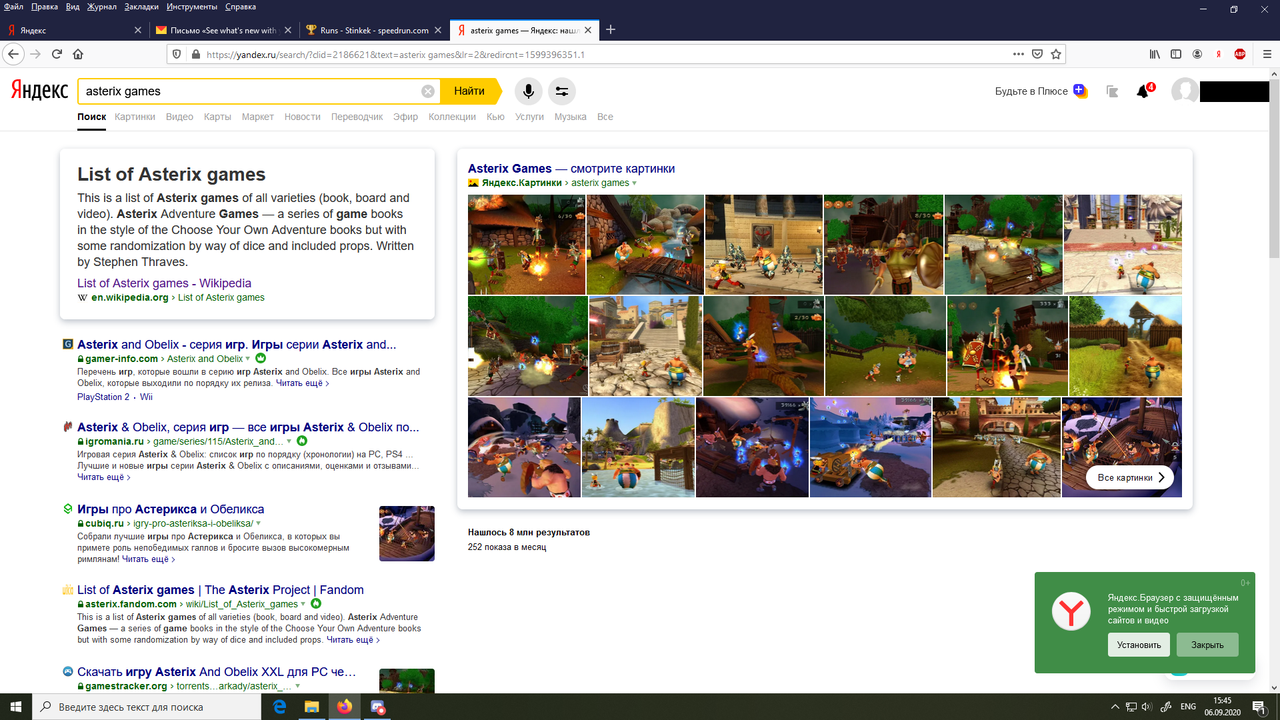This screenshot has height=720, width=1280.
Task: Click PlayStation 2 sublink under gamer-info result
Action: click(103, 397)
